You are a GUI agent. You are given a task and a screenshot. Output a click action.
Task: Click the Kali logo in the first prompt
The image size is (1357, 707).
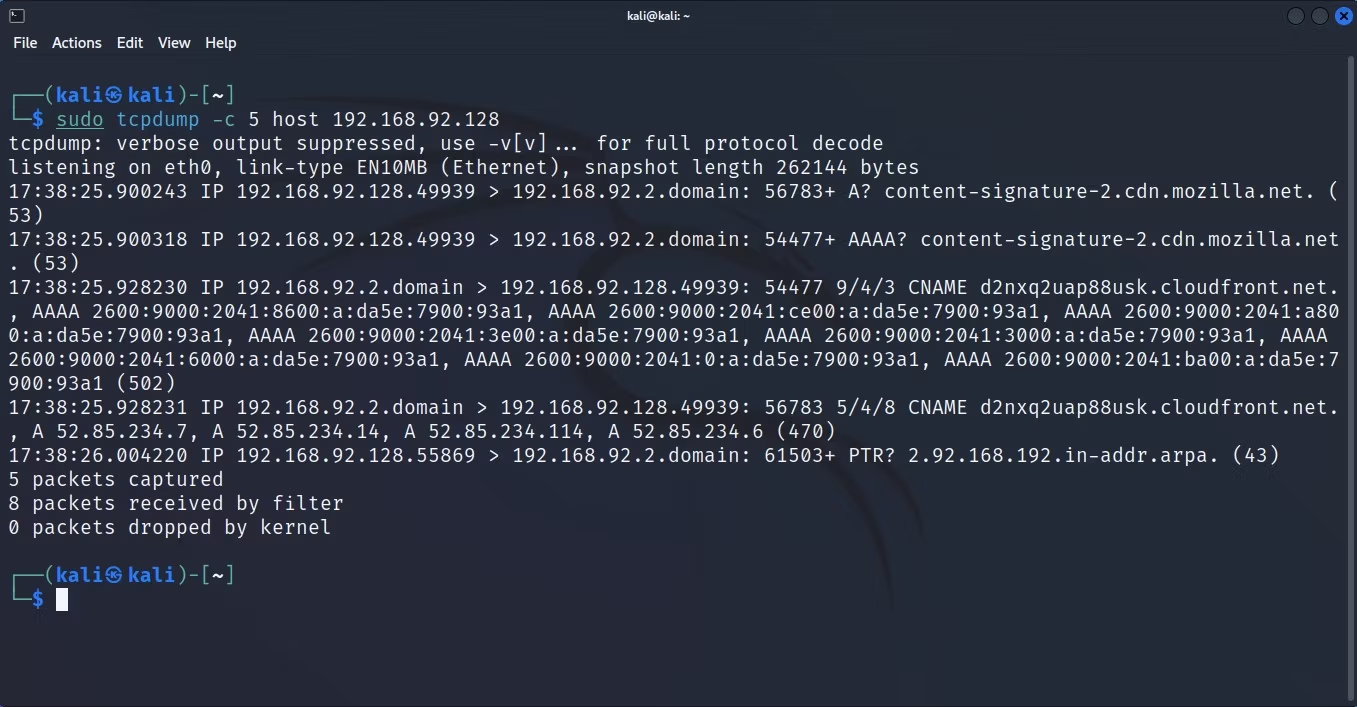(x=114, y=95)
